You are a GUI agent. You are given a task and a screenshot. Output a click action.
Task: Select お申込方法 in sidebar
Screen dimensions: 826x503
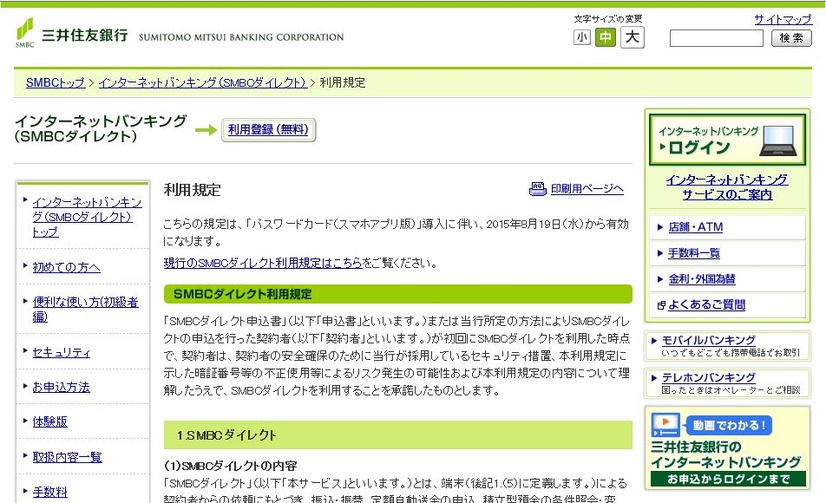coord(61,387)
